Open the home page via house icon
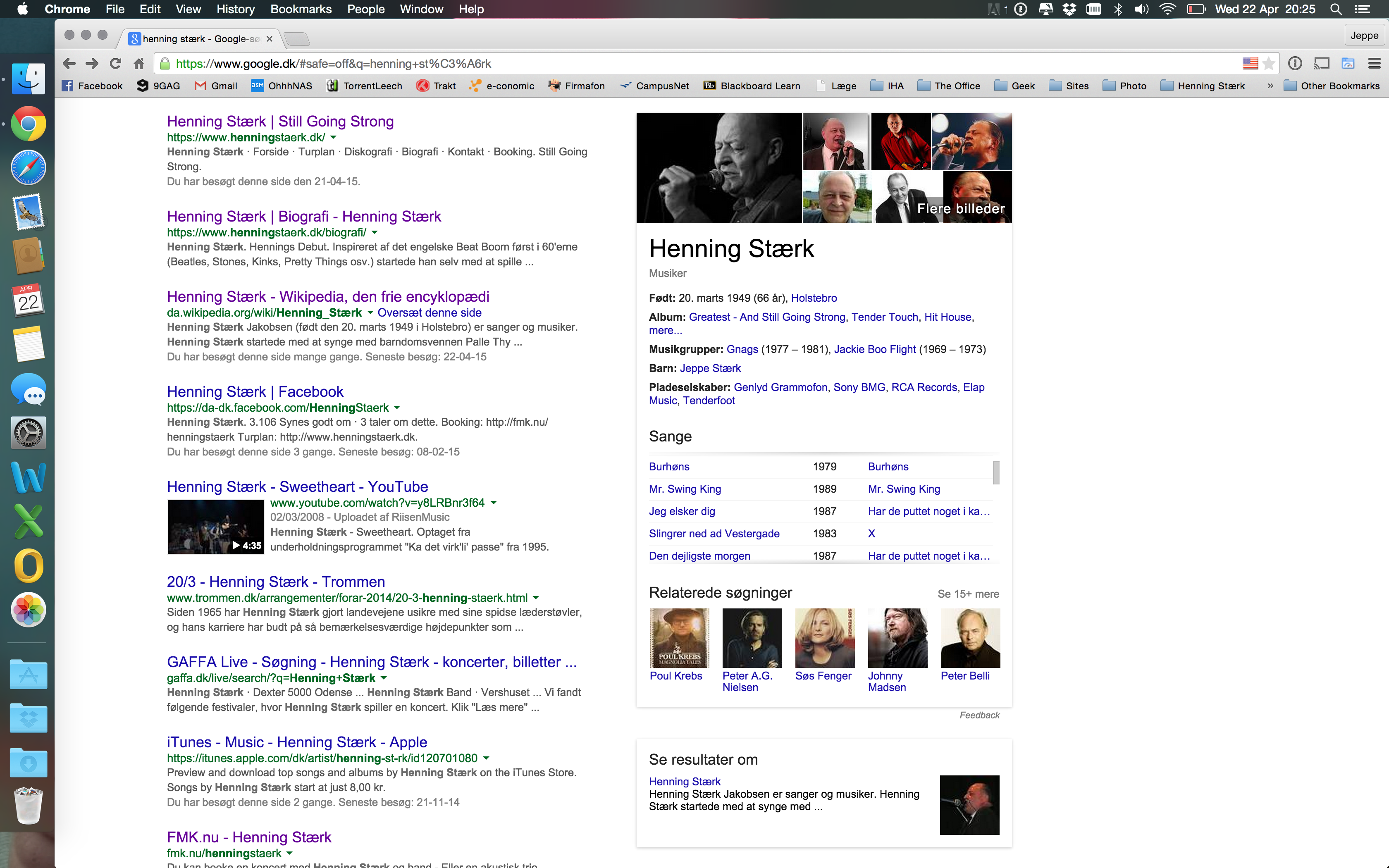Viewport: 1389px width, 868px height. 138,63
